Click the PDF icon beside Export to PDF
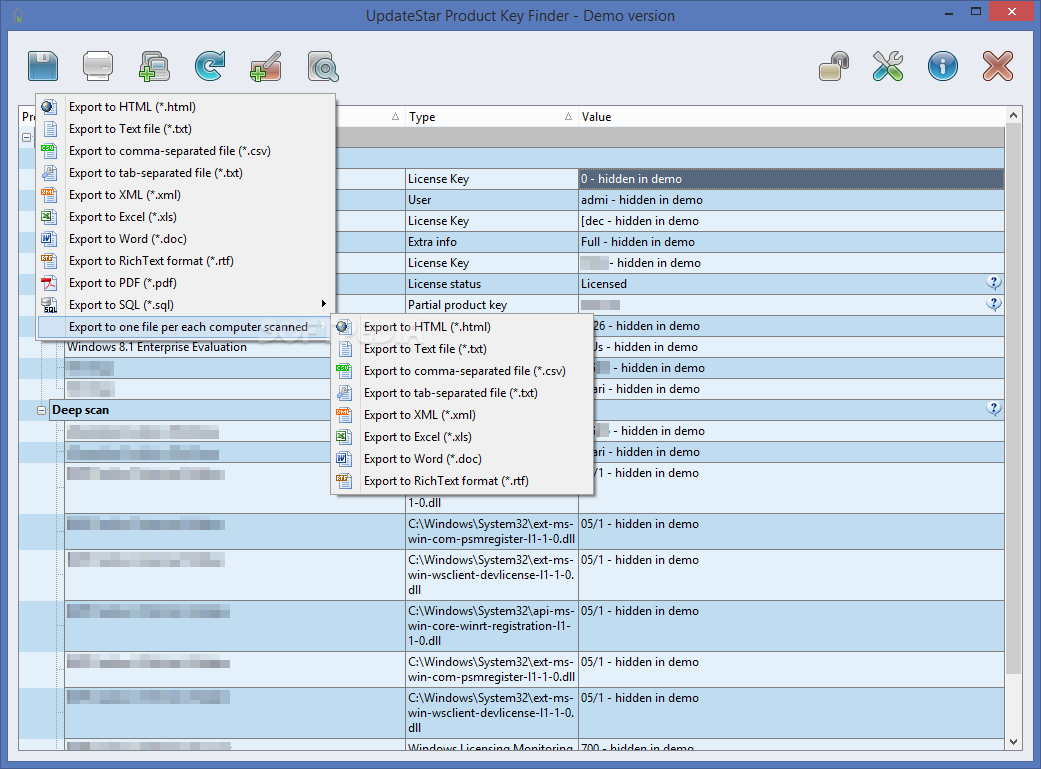This screenshot has height=769, width=1041. (x=49, y=283)
